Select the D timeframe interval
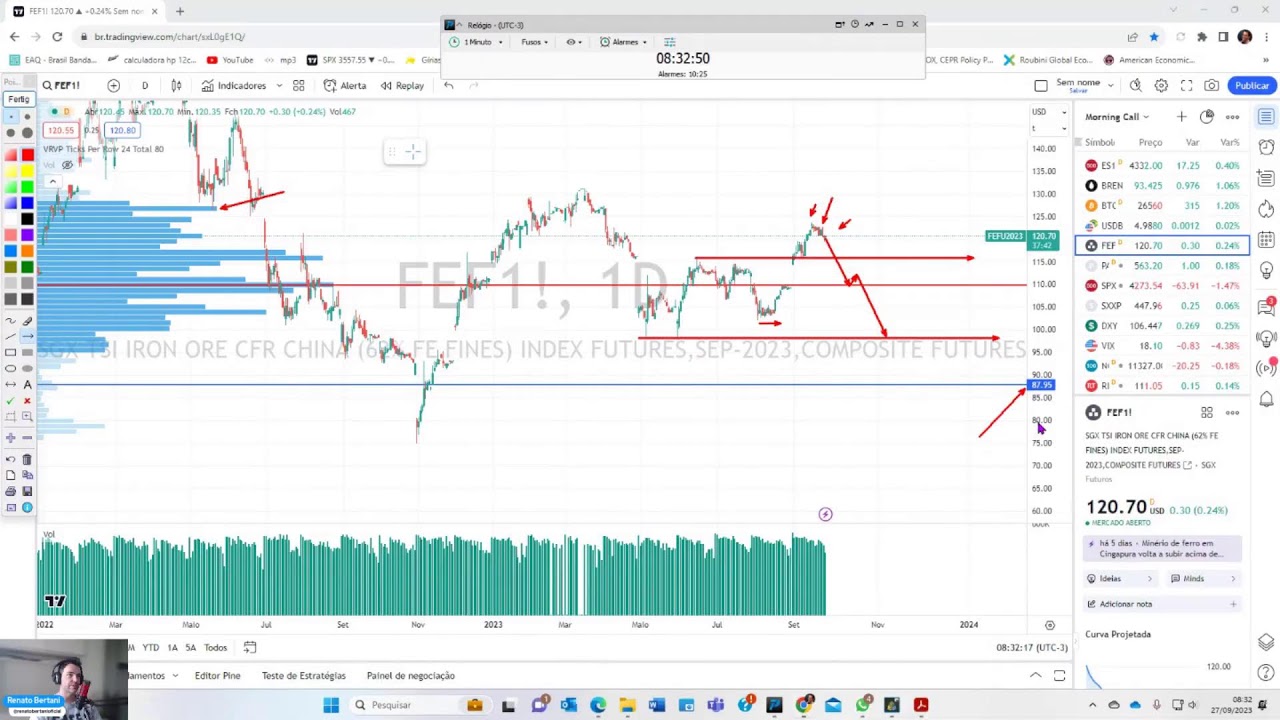Viewport: 1280px width, 720px height. pyautogui.click(x=145, y=85)
